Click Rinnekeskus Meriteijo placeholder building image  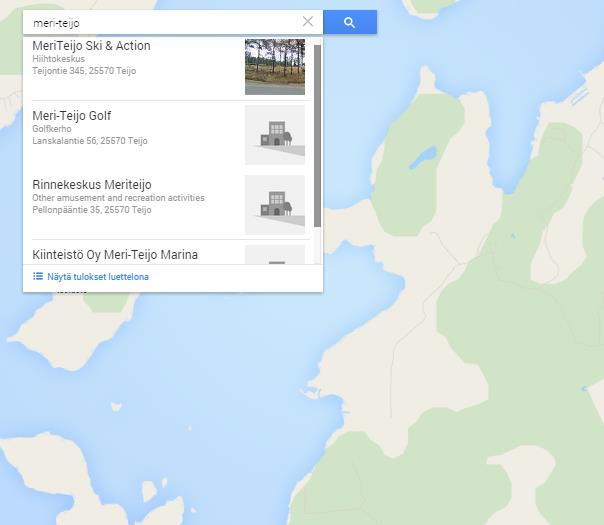(x=275, y=205)
